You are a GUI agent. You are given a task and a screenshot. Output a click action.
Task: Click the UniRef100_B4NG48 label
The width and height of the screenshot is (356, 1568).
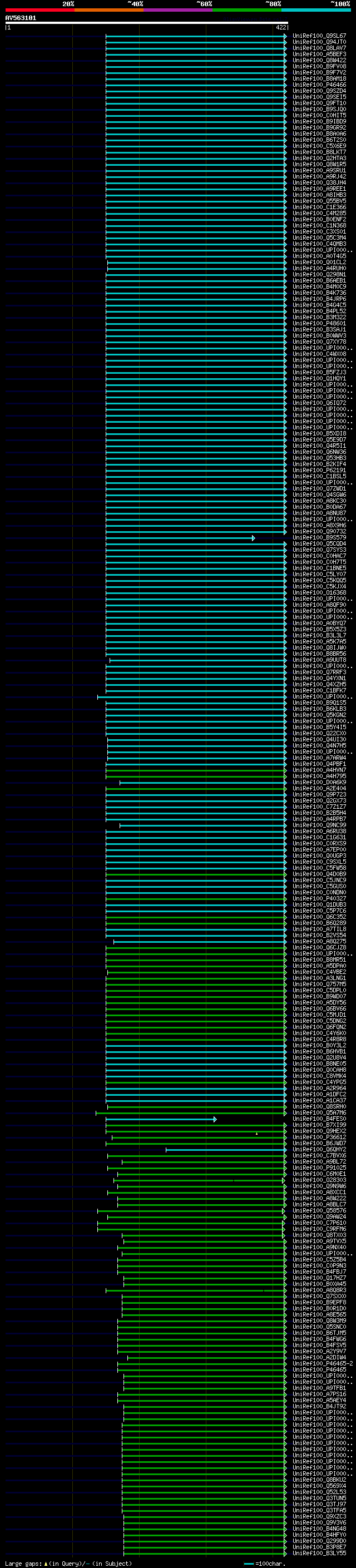pos(319,1529)
